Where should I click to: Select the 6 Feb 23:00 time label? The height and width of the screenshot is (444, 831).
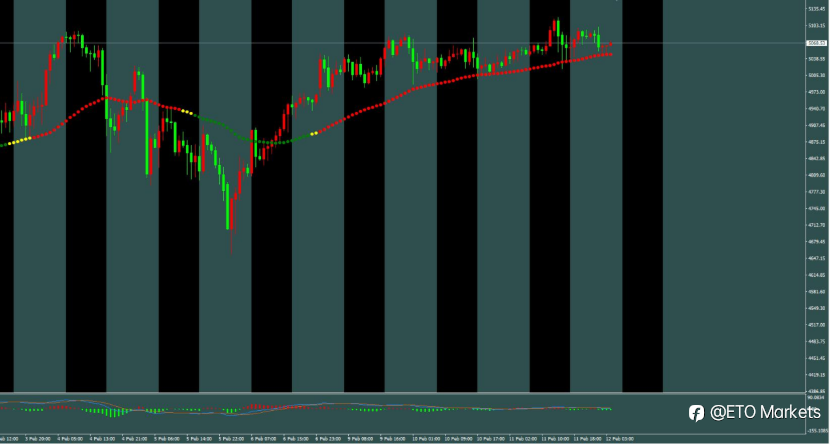coord(328,439)
